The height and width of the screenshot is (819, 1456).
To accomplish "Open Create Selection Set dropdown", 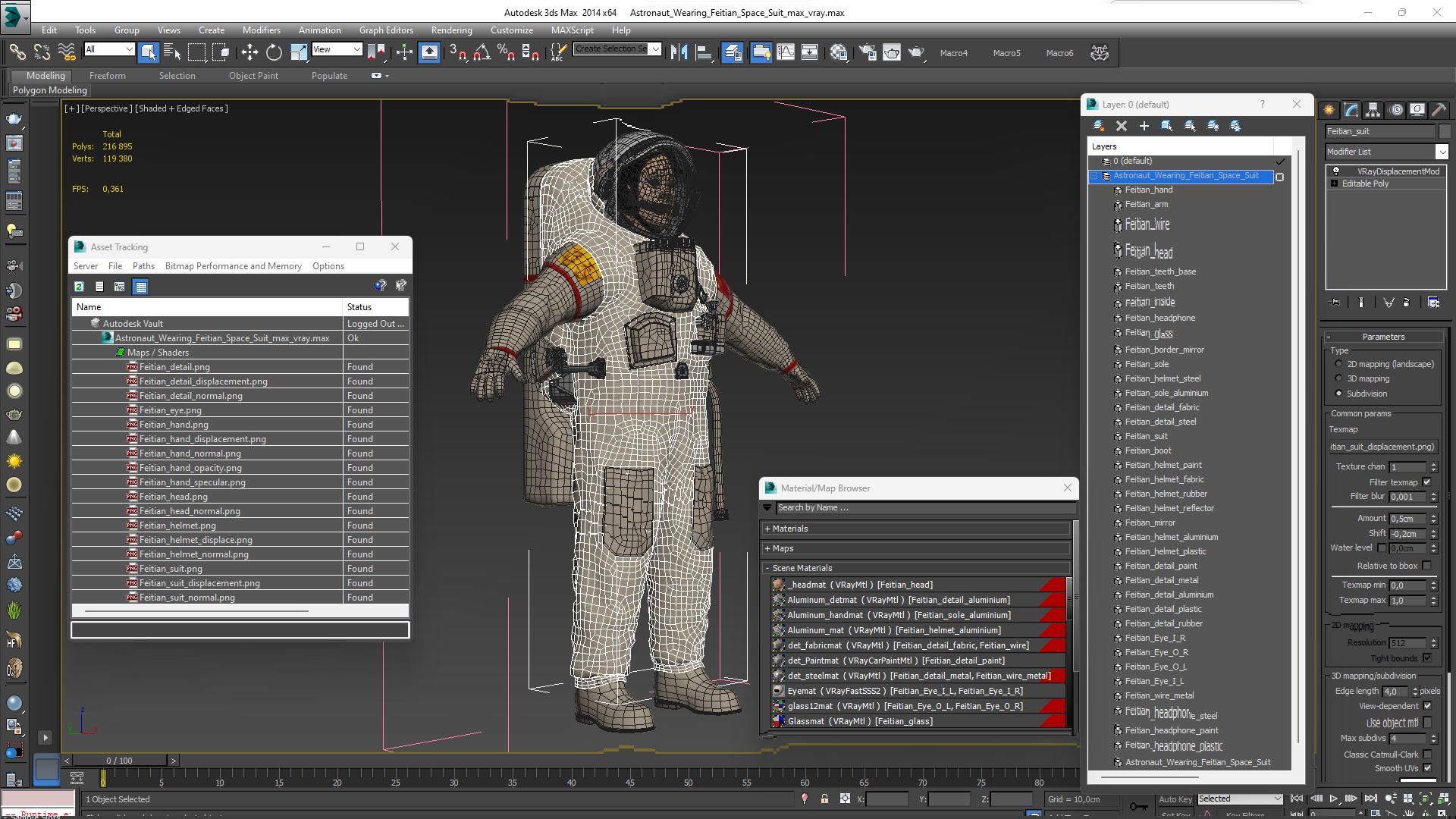I will (617, 49).
